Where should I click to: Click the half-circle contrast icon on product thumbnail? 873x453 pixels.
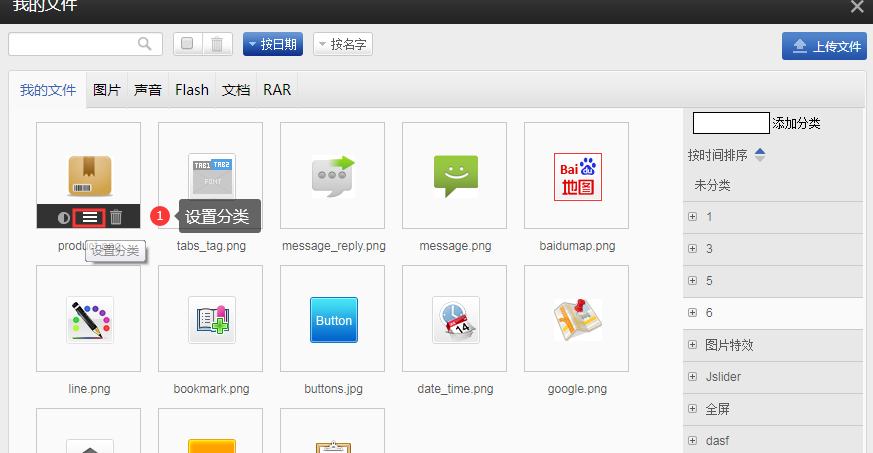click(64, 217)
